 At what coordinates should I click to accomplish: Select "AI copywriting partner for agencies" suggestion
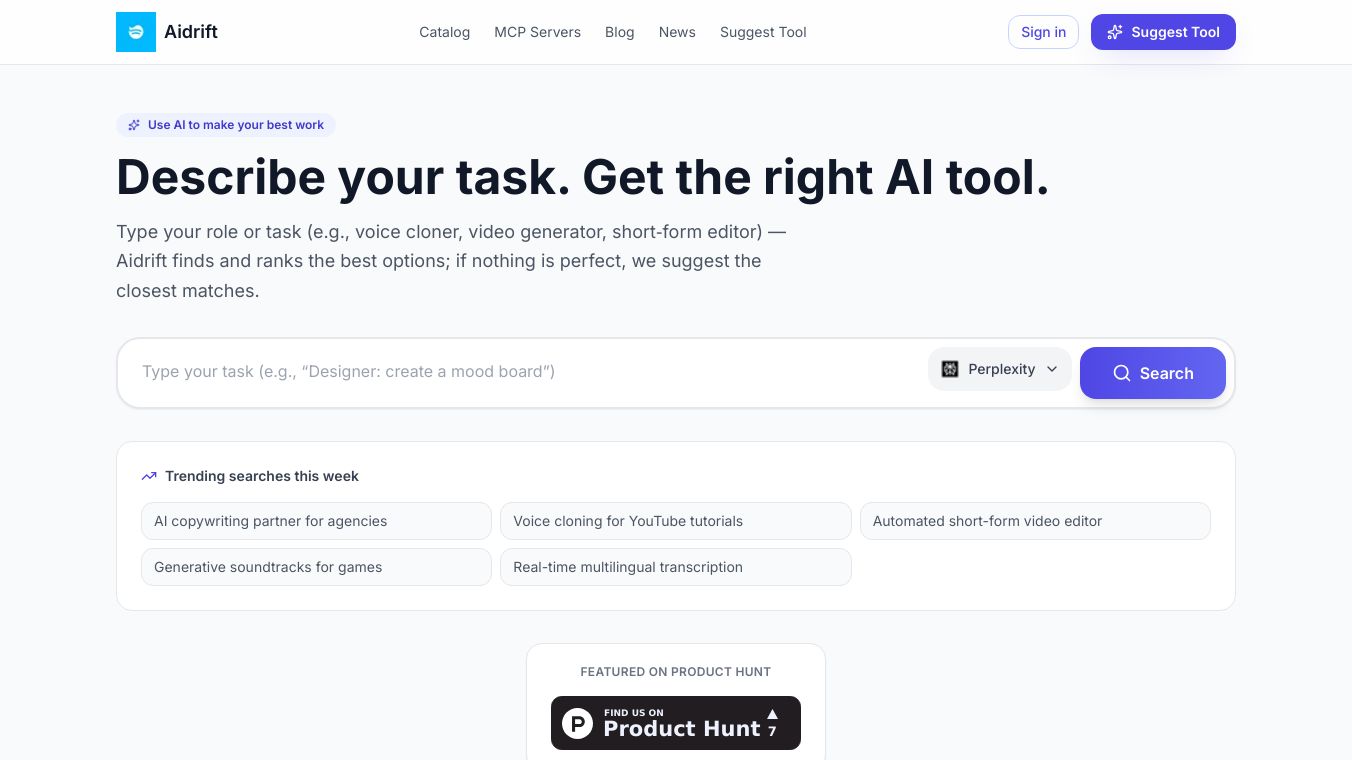click(316, 521)
